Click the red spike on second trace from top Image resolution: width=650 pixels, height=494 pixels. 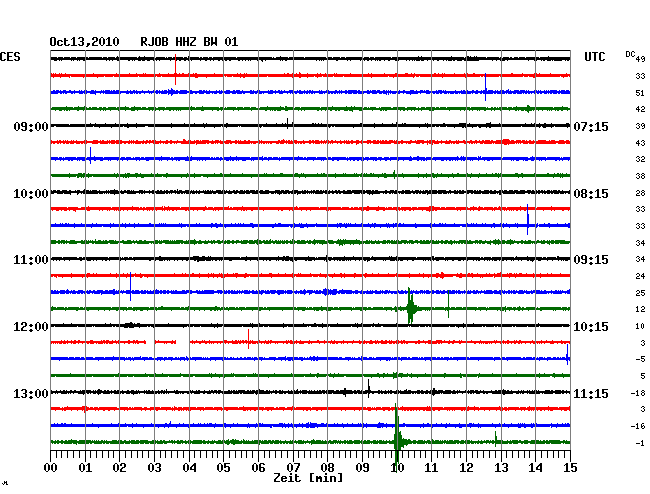175,70
